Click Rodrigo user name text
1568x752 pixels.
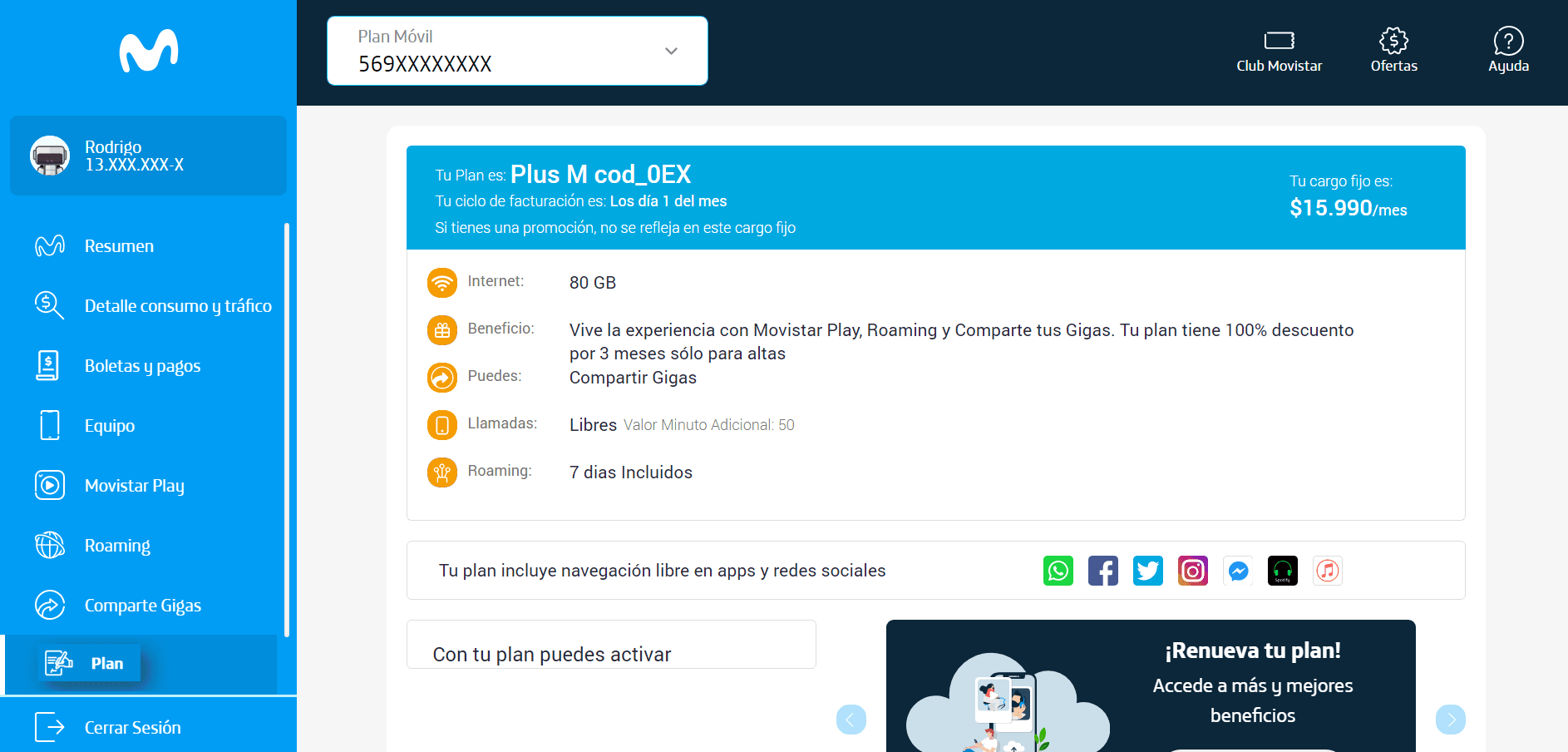(113, 146)
